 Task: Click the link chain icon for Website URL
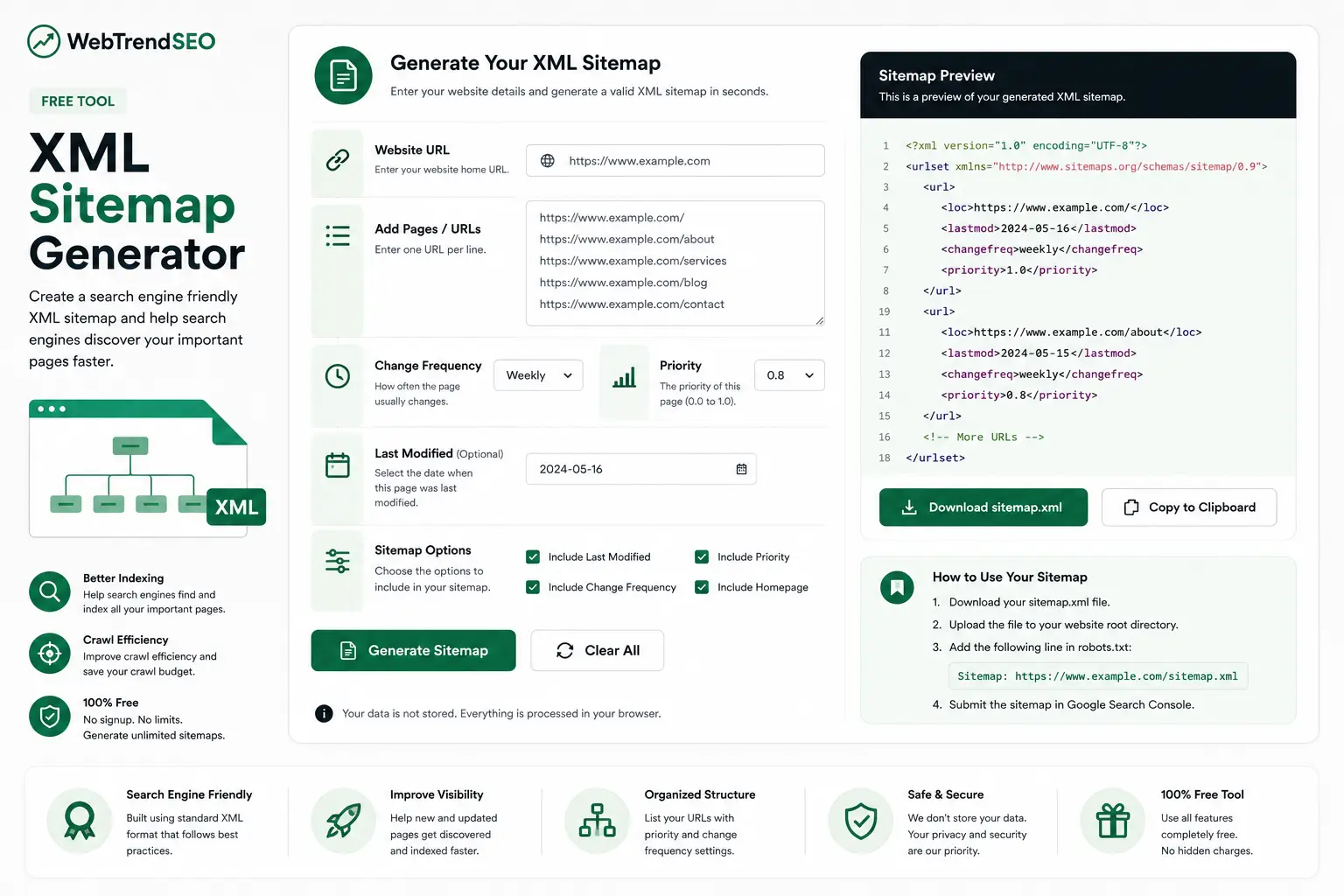pyautogui.click(x=338, y=160)
